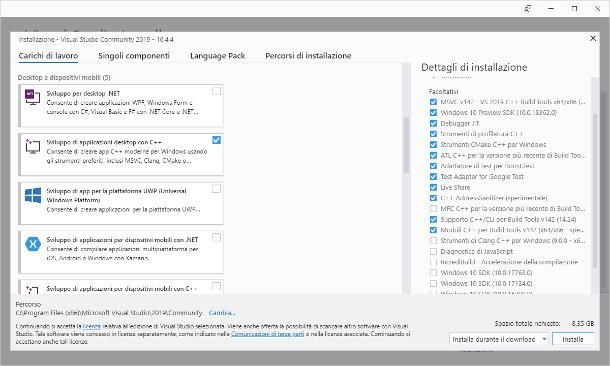Image resolution: width=610 pixels, height=366 pixels.
Task: Uncheck C++ AddressSanitizer (sperimentale)
Action: (433, 198)
